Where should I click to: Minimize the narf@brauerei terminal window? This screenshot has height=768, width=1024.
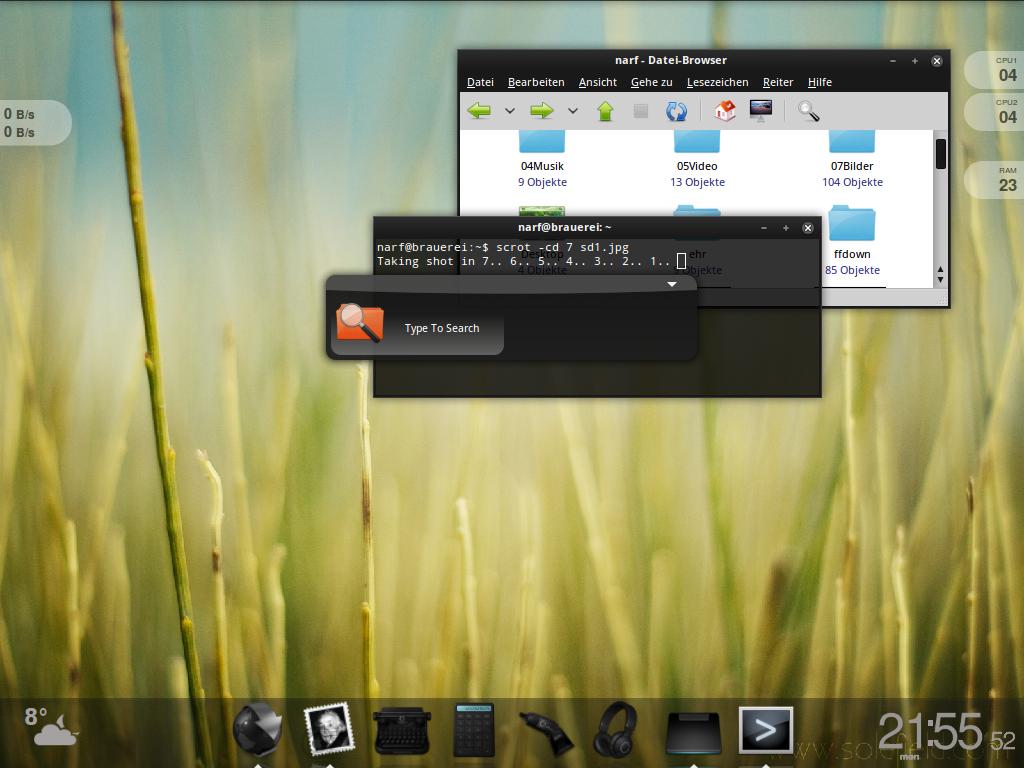[763, 228]
